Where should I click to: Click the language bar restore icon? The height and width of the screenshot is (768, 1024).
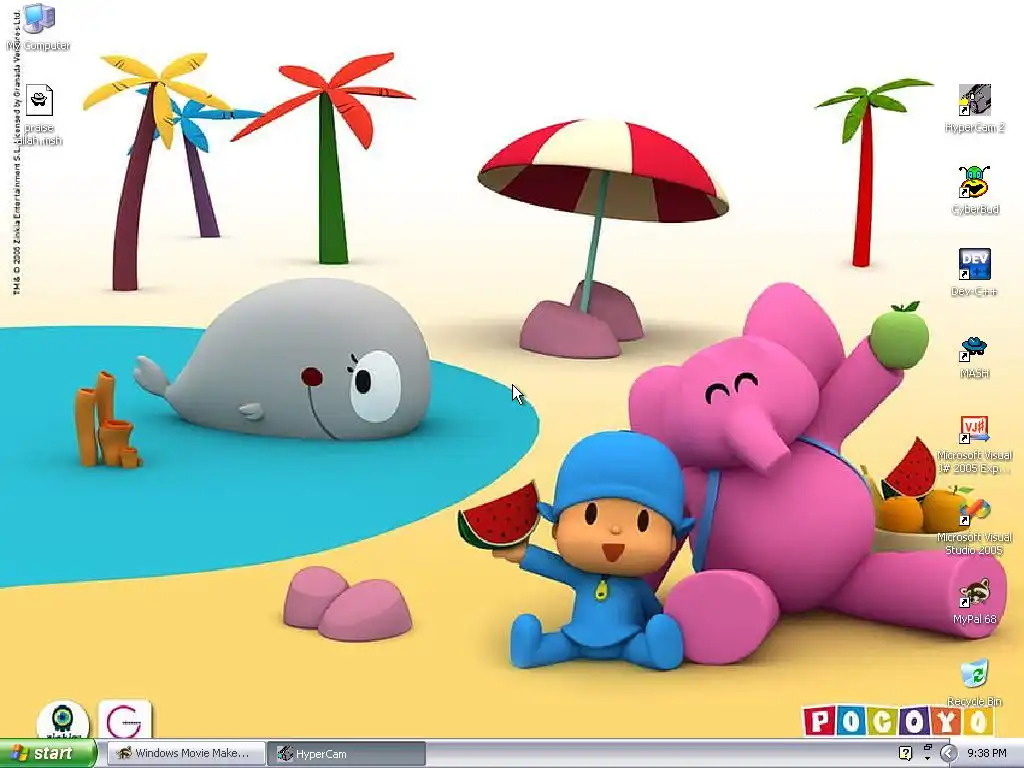tap(927, 748)
